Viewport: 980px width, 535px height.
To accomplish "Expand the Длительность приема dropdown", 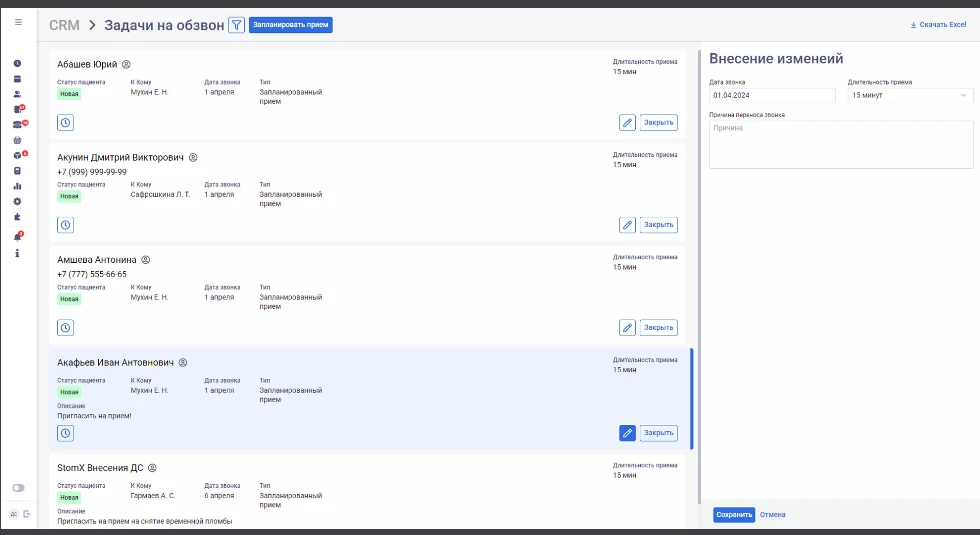I will coord(910,95).
